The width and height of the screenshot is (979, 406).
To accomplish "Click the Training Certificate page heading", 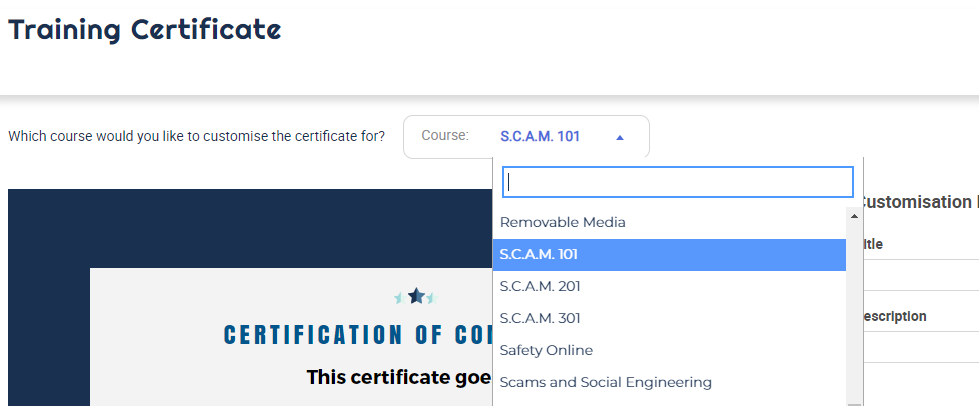I will [x=144, y=29].
